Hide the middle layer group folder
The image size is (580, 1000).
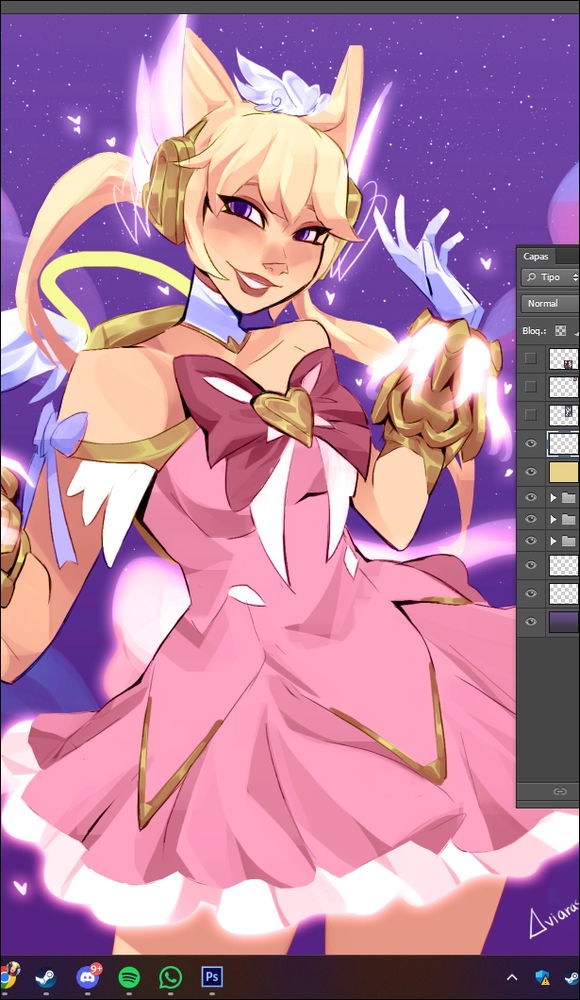(530, 519)
